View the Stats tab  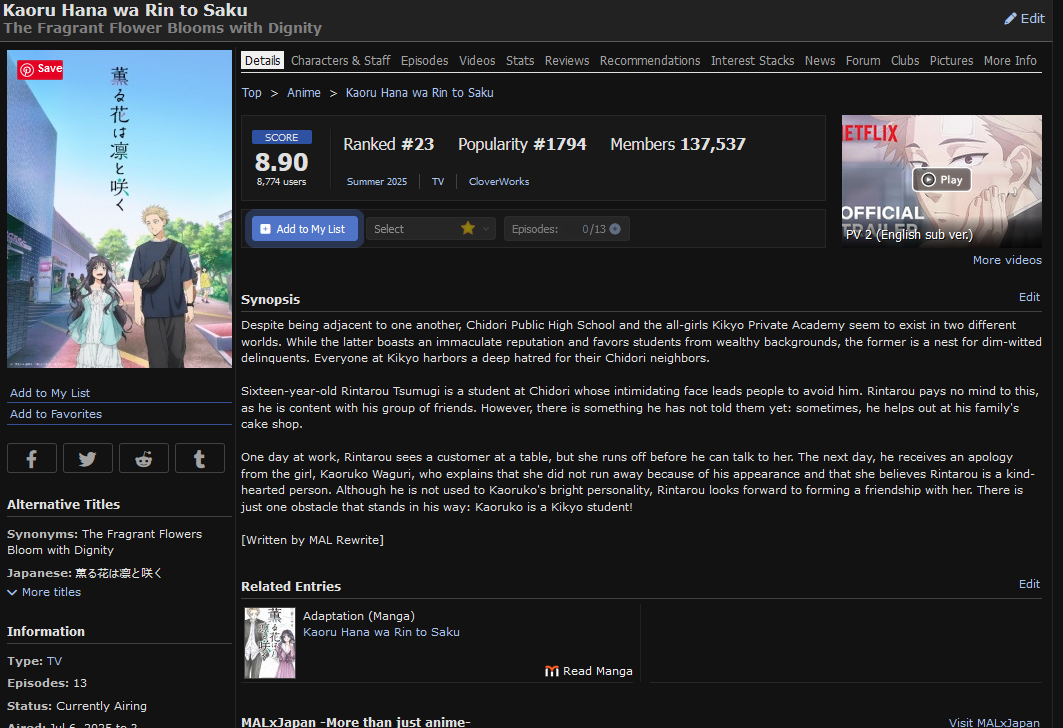click(520, 60)
